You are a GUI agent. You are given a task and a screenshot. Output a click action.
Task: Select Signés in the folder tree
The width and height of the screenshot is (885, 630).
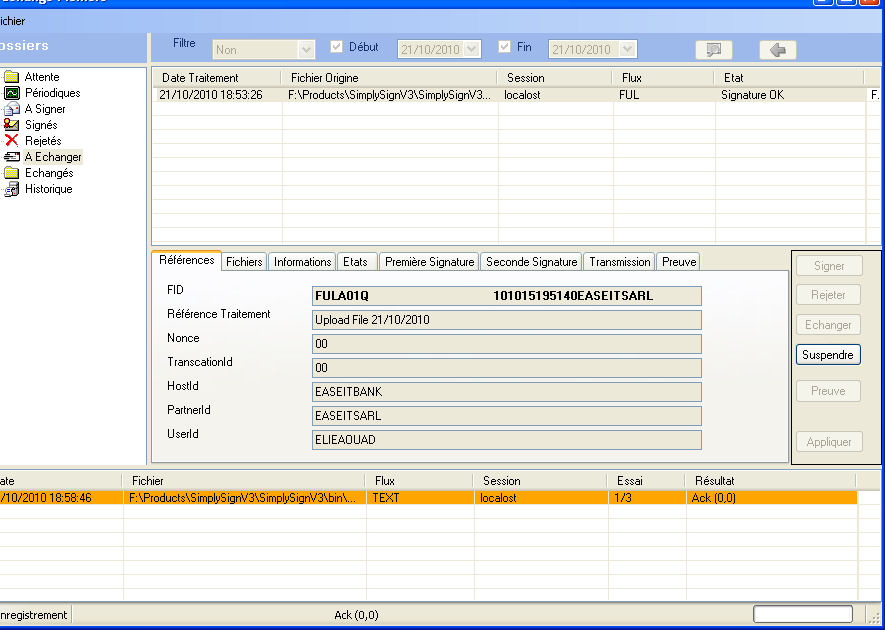(x=41, y=125)
